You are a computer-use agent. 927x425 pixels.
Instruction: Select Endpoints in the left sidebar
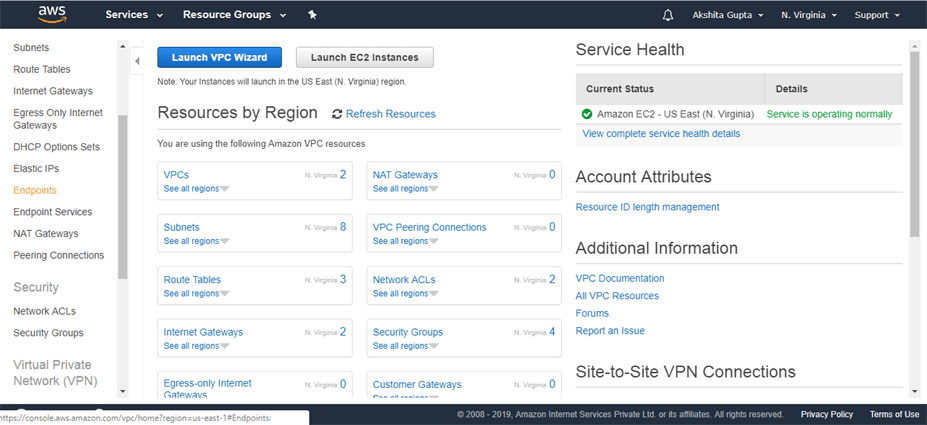pos(35,190)
